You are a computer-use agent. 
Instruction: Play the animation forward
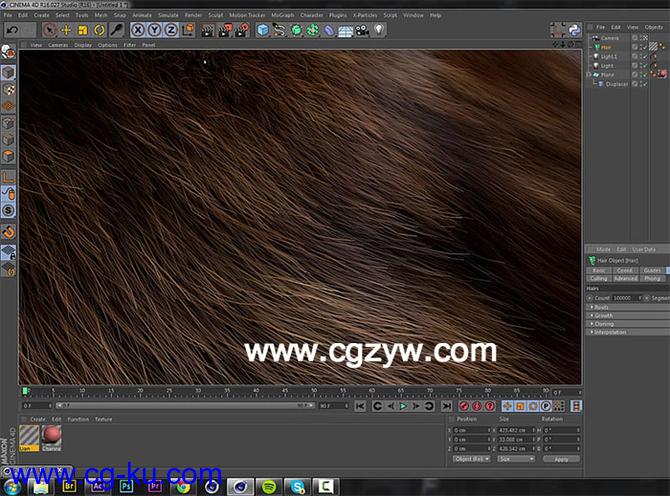pos(403,406)
